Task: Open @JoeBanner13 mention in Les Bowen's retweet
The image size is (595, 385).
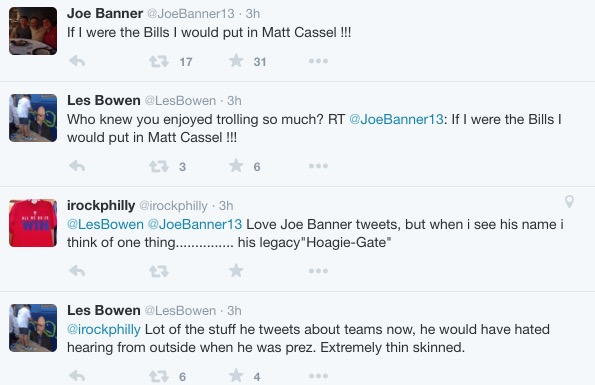Action: (396, 119)
